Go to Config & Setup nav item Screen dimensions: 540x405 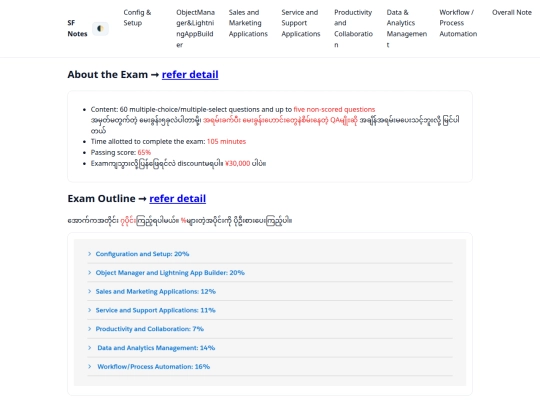click(x=137, y=18)
